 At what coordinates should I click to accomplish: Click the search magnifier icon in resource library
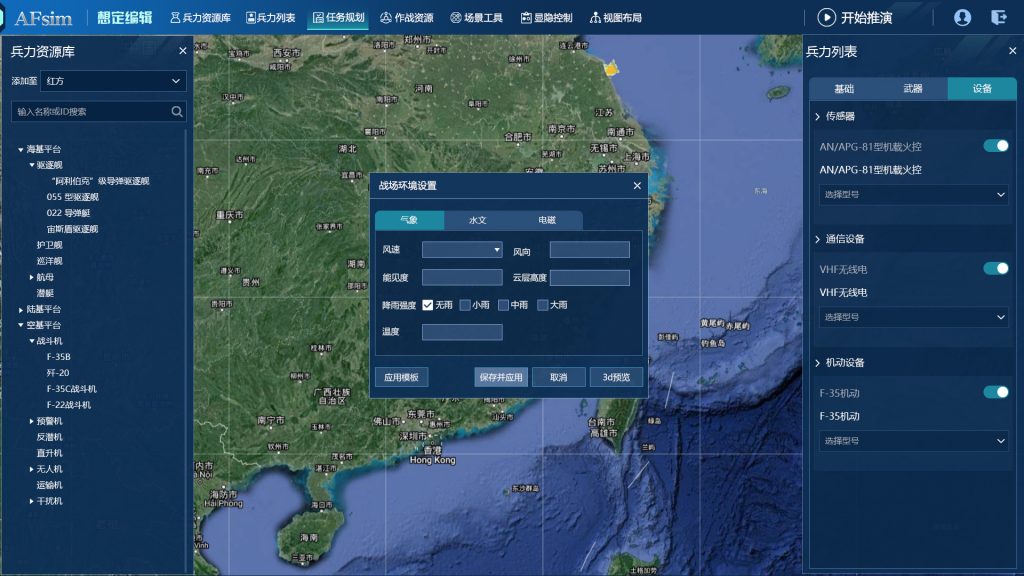click(x=177, y=112)
